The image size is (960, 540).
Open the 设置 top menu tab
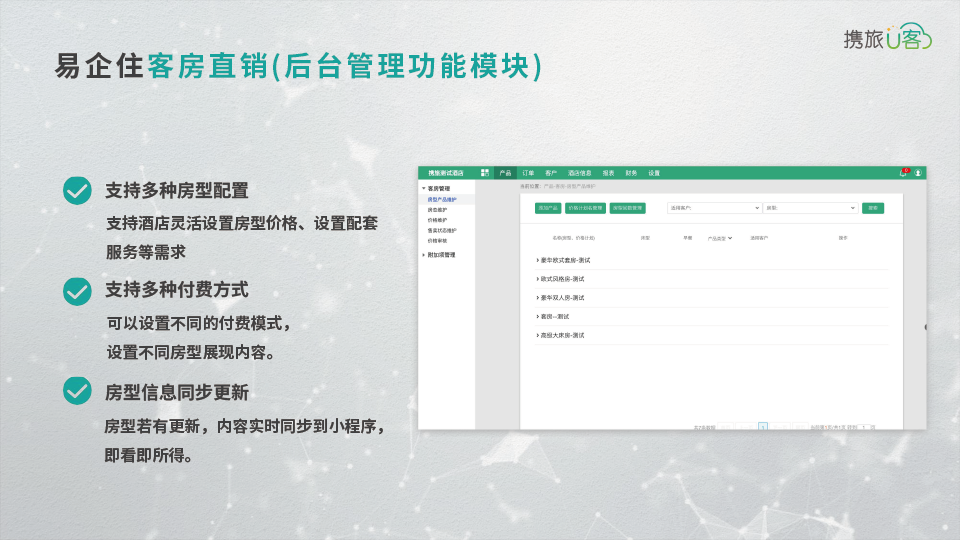tap(654, 173)
